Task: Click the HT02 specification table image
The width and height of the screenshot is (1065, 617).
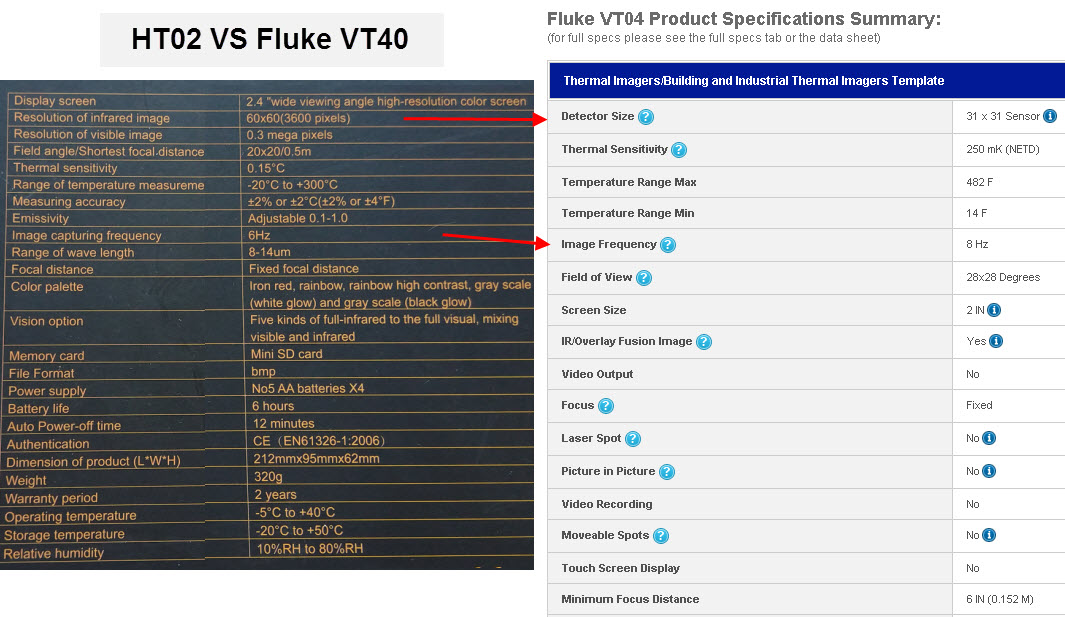Action: (267, 325)
